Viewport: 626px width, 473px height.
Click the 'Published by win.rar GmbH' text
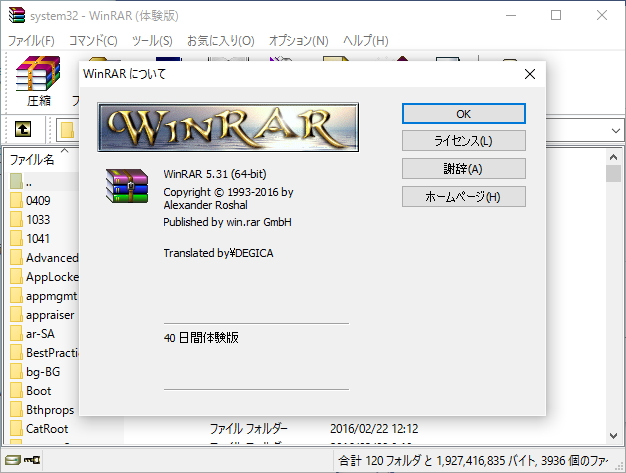pyautogui.click(x=228, y=222)
